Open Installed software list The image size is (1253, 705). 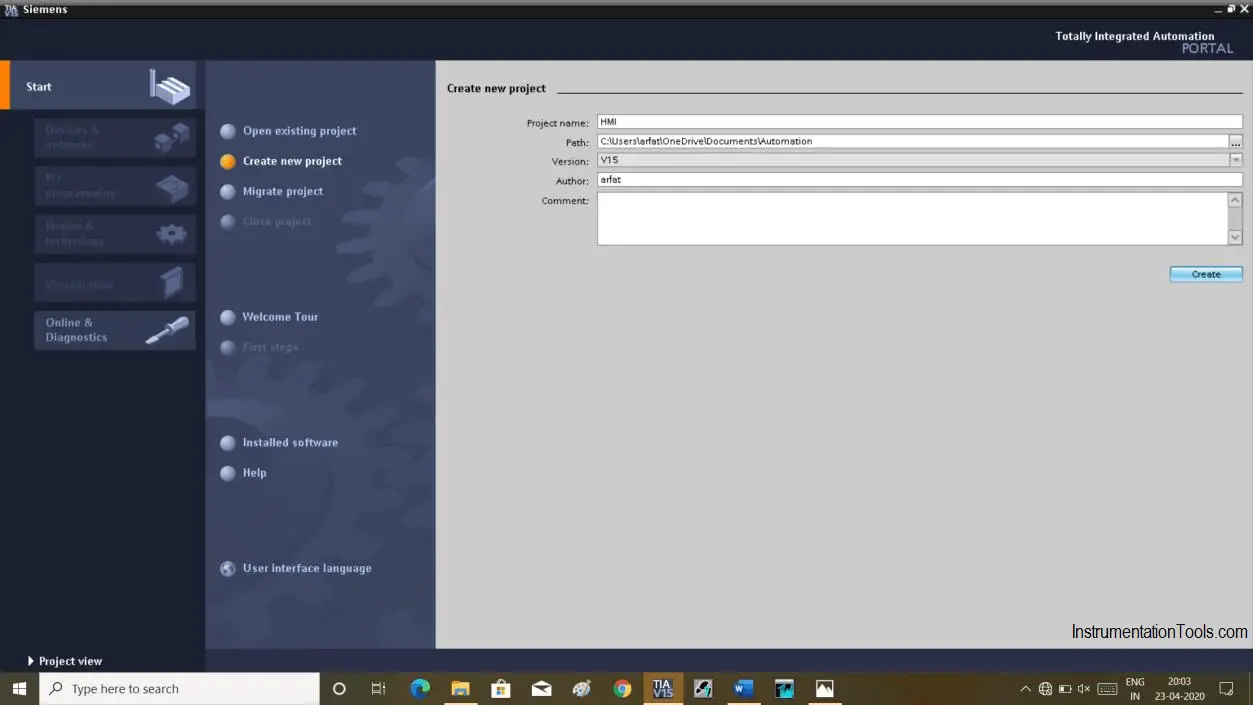[290, 442]
